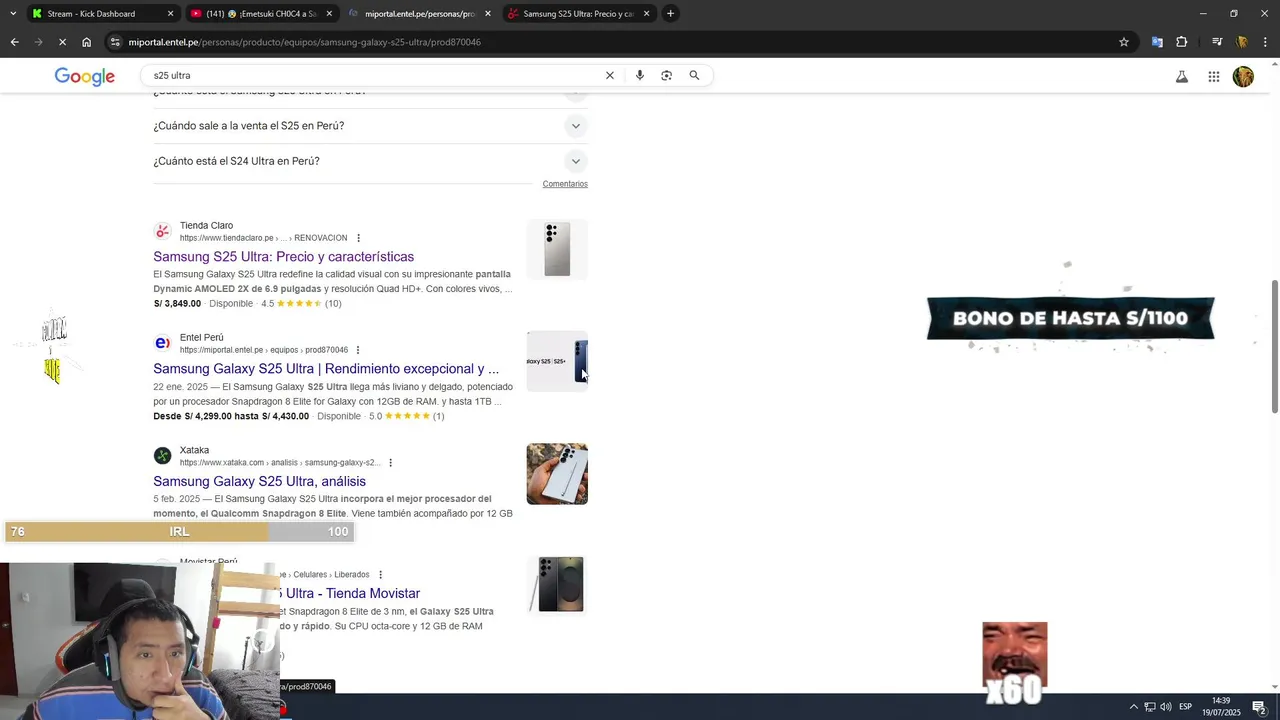This screenshot has width=1280, height=720.
Task: Run the search with the magnifier icon
Action: pyautogui.click(x=694, y=76)
